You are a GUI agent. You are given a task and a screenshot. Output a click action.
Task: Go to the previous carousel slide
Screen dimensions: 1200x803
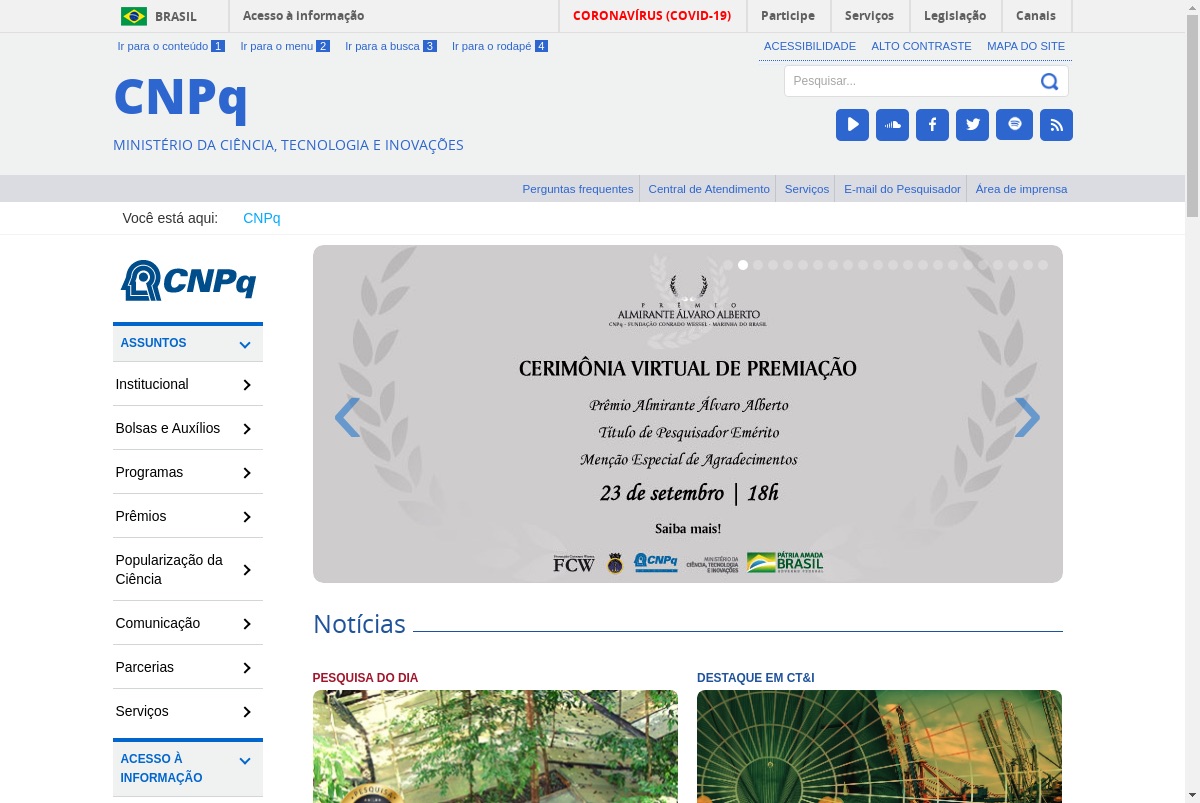click(347, 417)
